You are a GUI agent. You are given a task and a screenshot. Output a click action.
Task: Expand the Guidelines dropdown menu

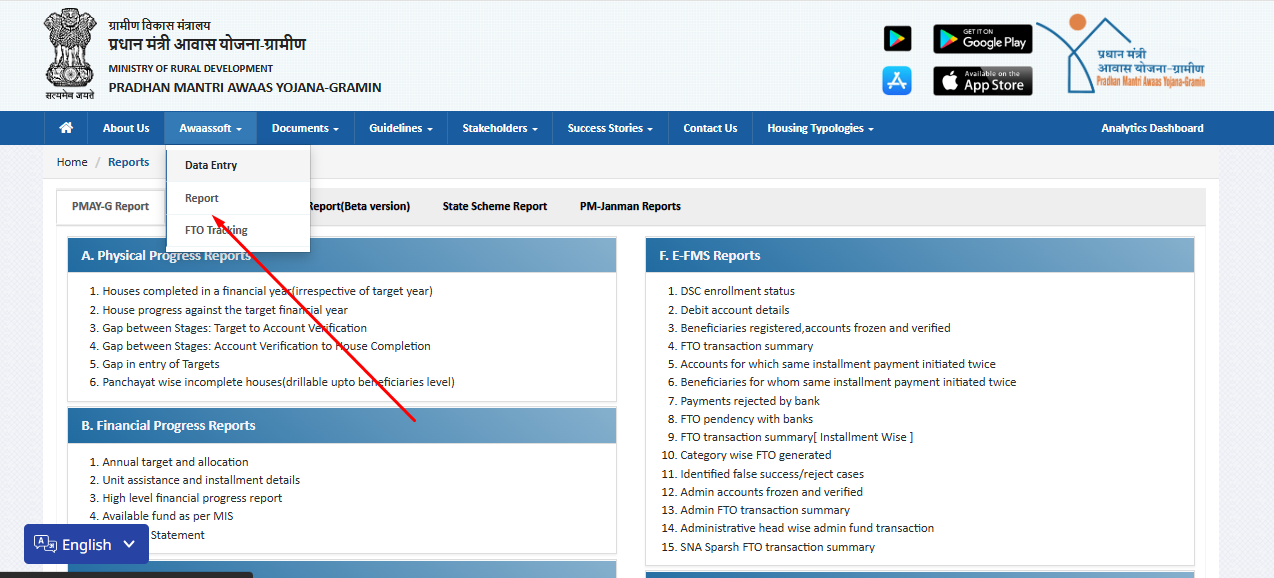tap(400, 128)
